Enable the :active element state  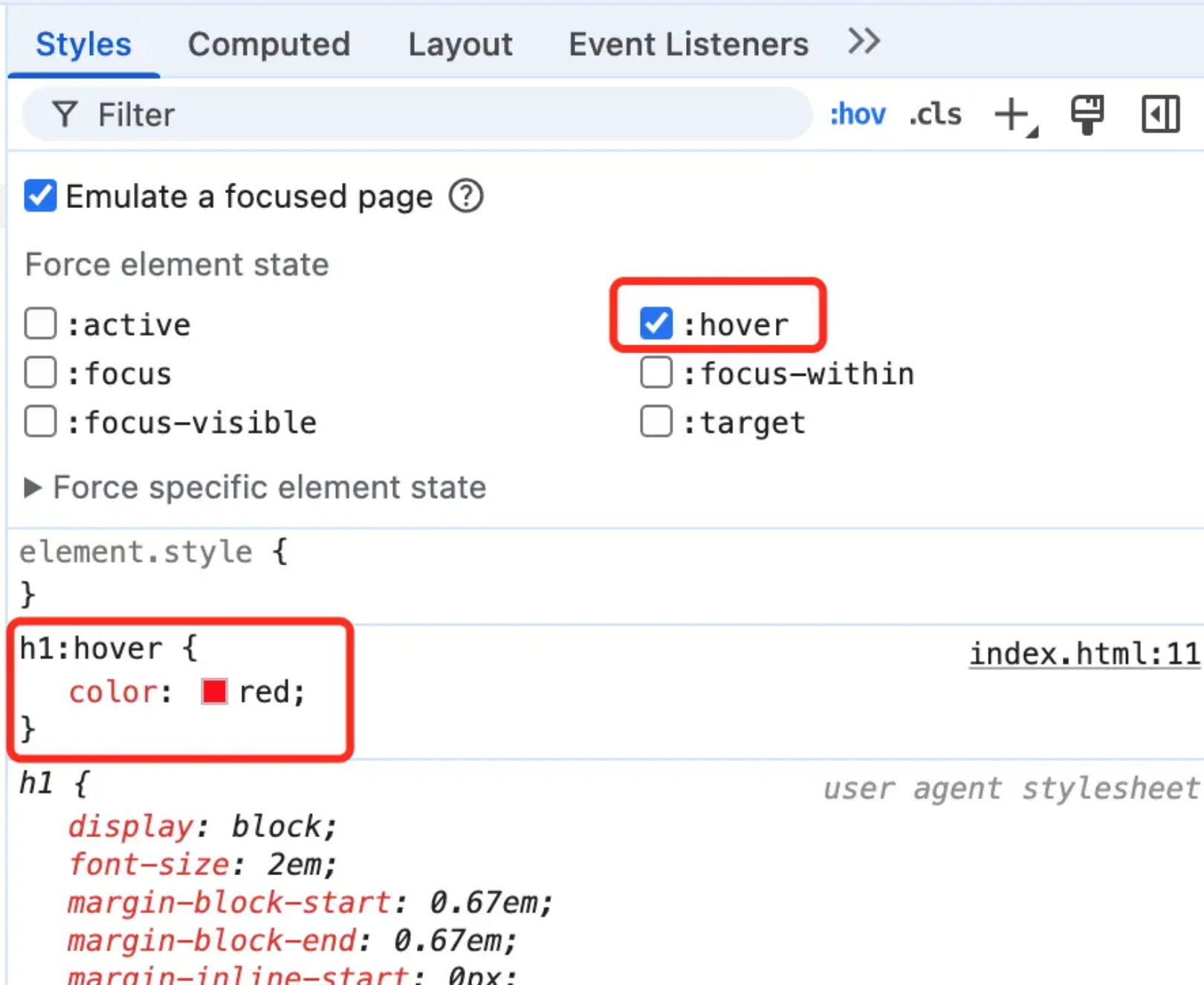coord(40,324)
